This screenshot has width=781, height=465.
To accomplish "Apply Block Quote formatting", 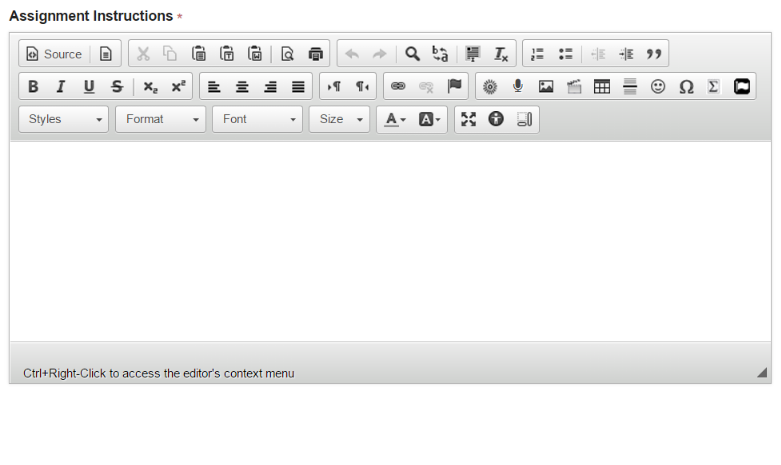I will coord(654,54).
